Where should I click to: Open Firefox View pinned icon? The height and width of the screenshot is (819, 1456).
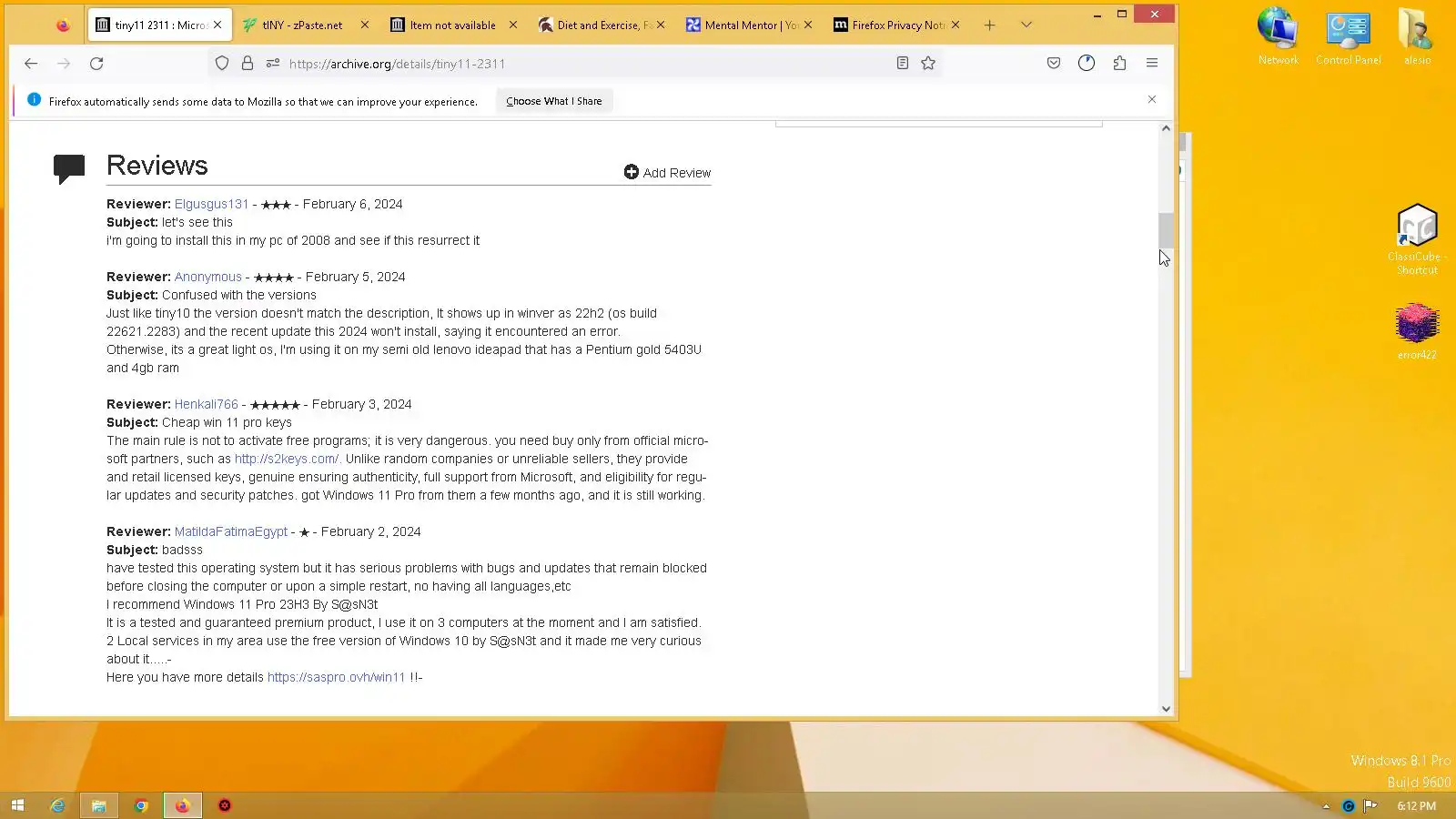pos(63,25)
